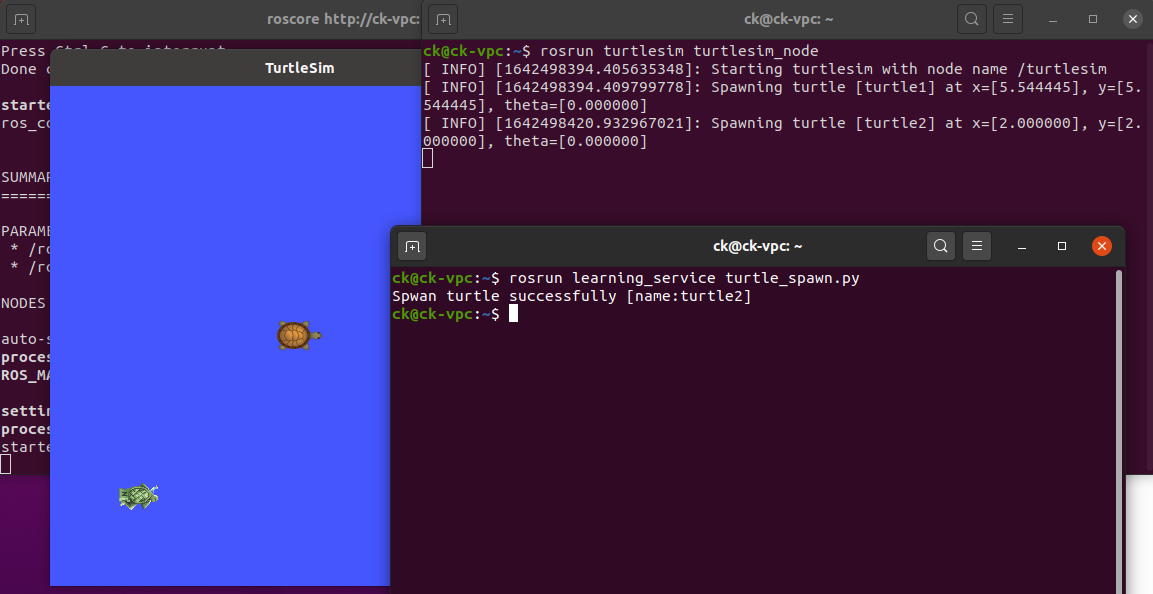Open new tab in roscore terminal
This screenshot has height=594, width=1153.
coord(21,19)
